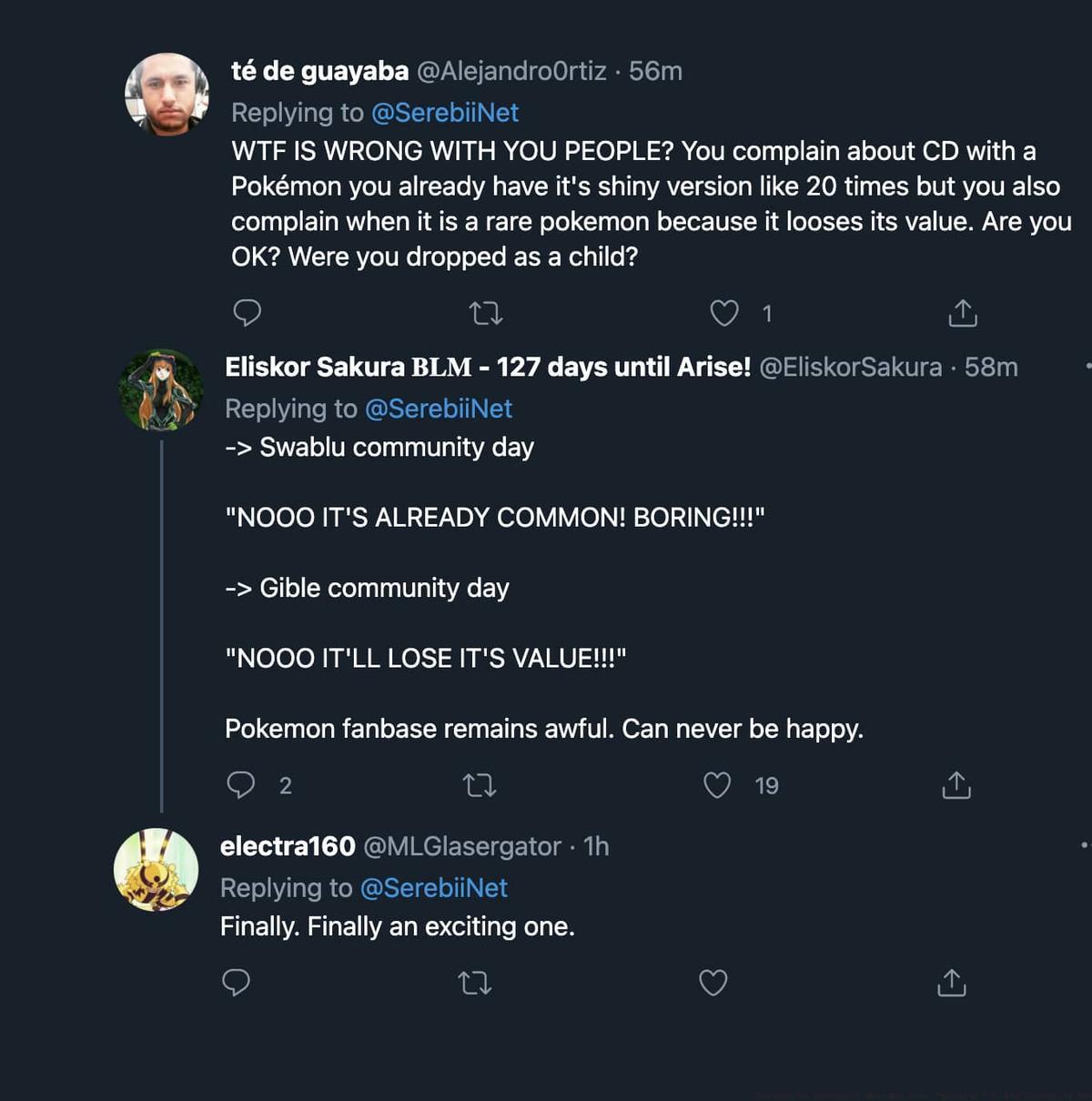
Task: Reply to Eliskor Sakura's tweet
Action: click(241, 784)
